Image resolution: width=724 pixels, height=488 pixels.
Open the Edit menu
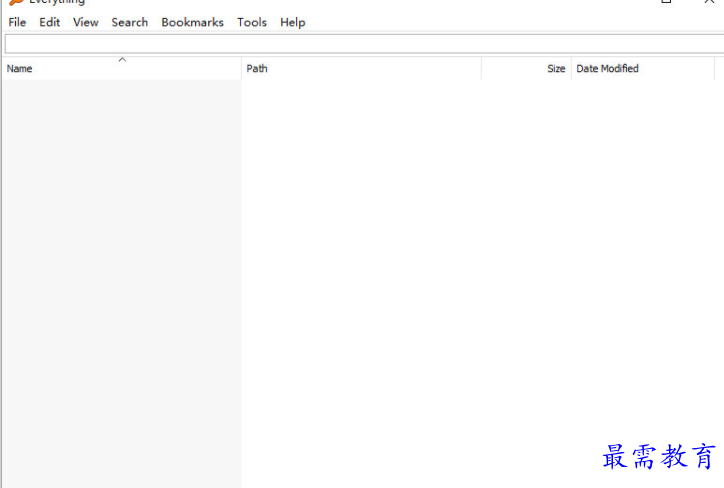(x=49, y=22)
